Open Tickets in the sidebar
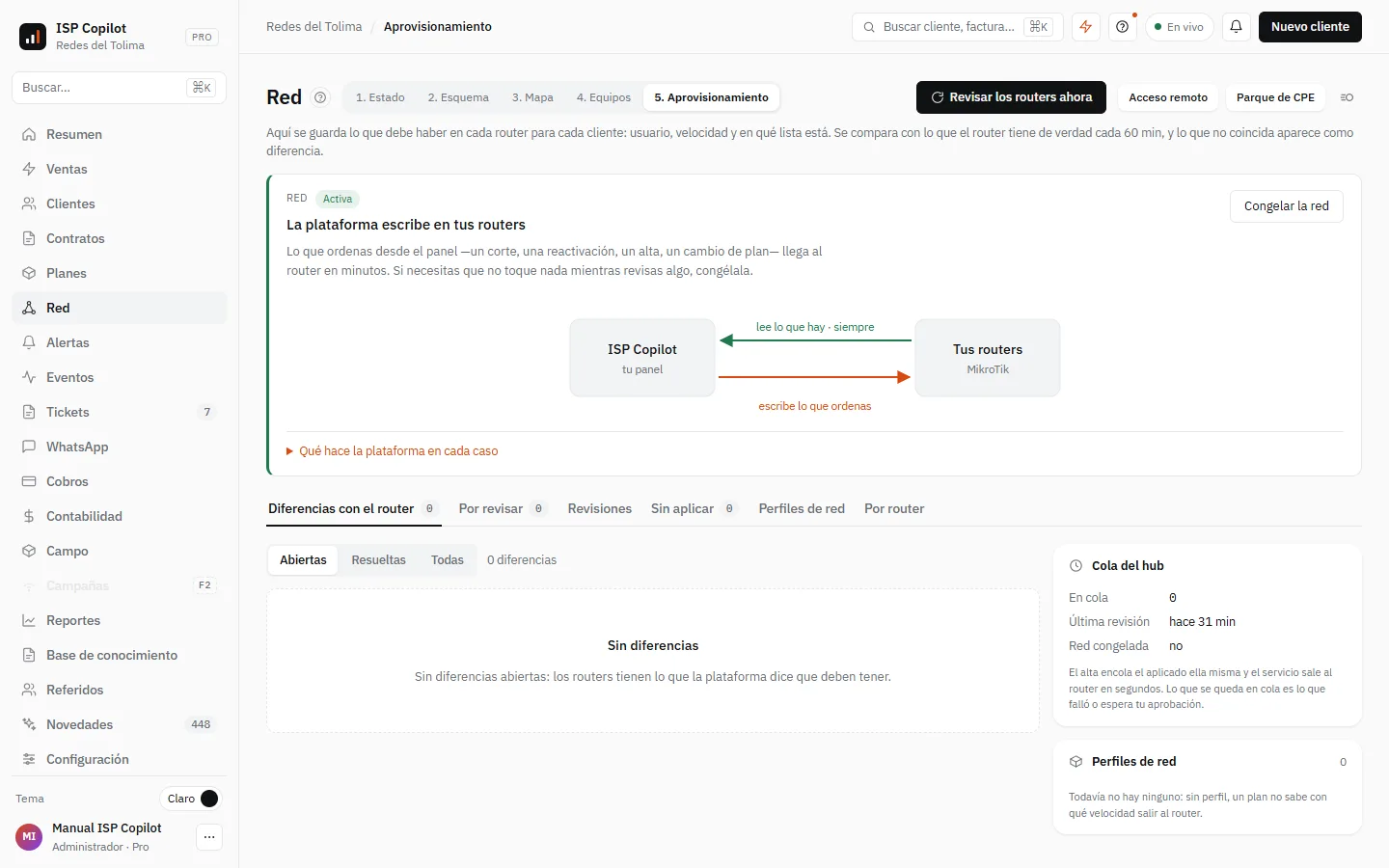Image resolution: width=1389 pixels, height=868 pixels. 119,412
